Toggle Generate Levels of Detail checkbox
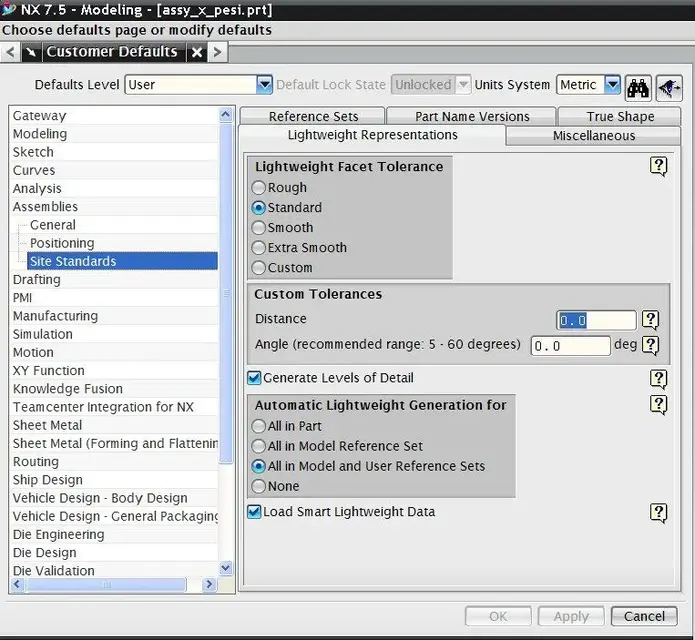This screenshot has height=640, width=695. (x=254, y=378)
